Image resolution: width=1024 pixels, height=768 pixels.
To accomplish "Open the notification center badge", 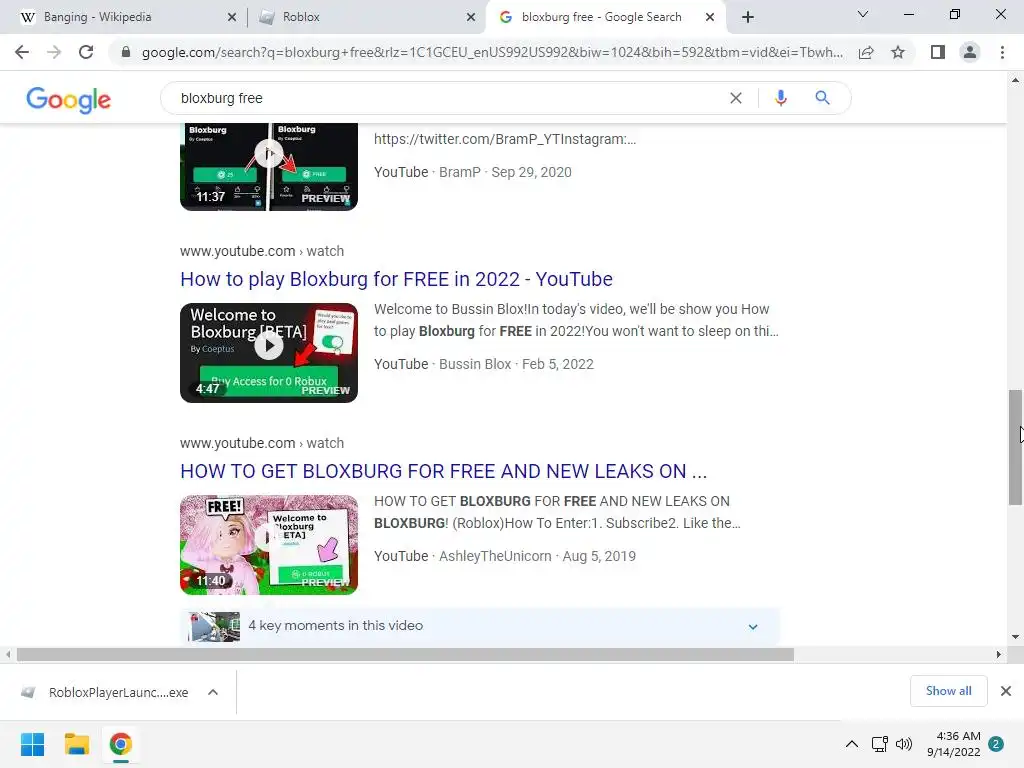I will 996,744.
